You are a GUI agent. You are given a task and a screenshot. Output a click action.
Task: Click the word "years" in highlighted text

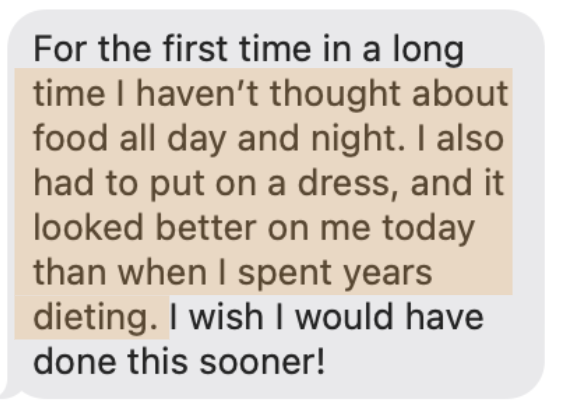pos(388,274)
